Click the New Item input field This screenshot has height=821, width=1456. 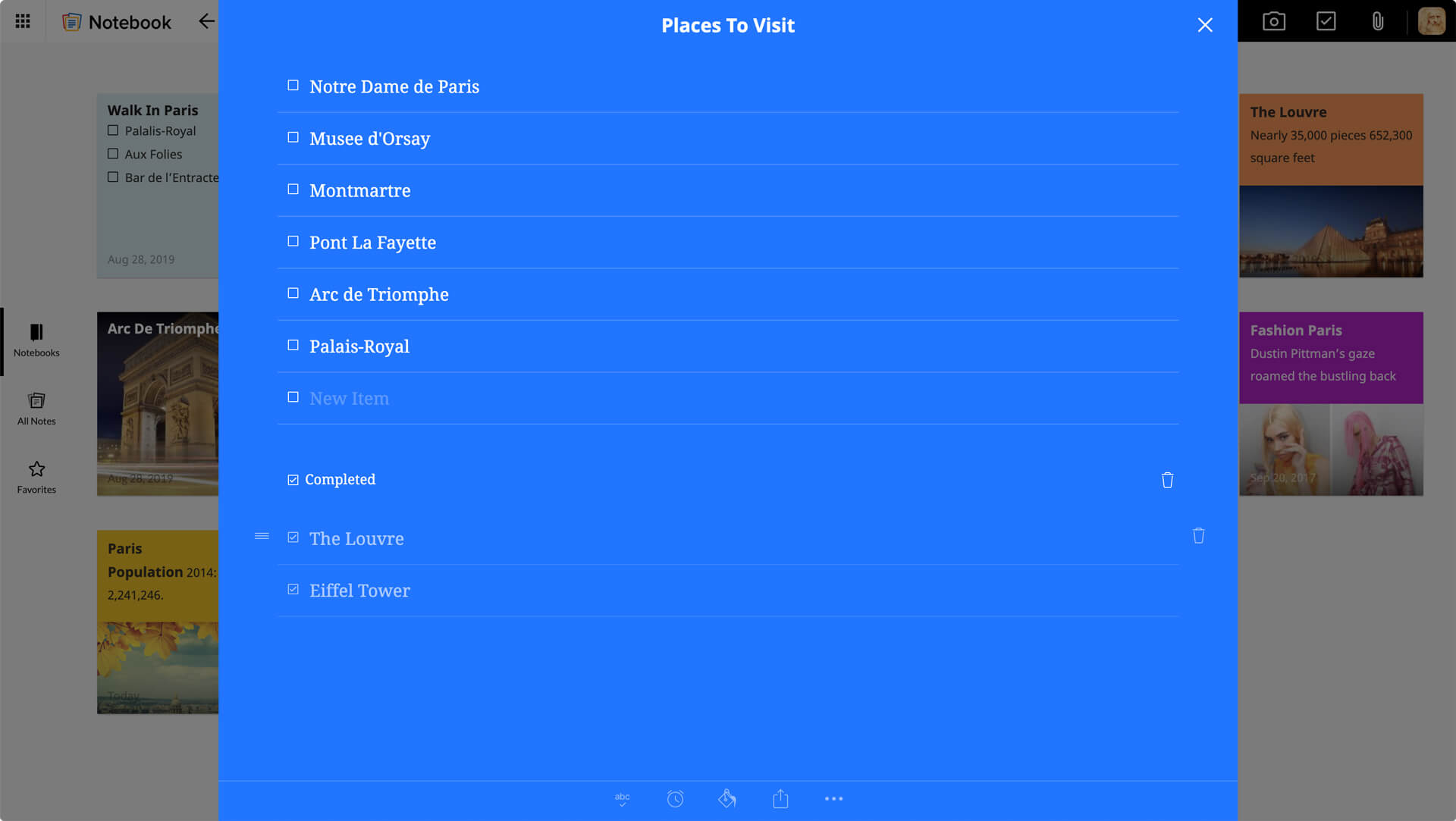click(x=349, y=397)
